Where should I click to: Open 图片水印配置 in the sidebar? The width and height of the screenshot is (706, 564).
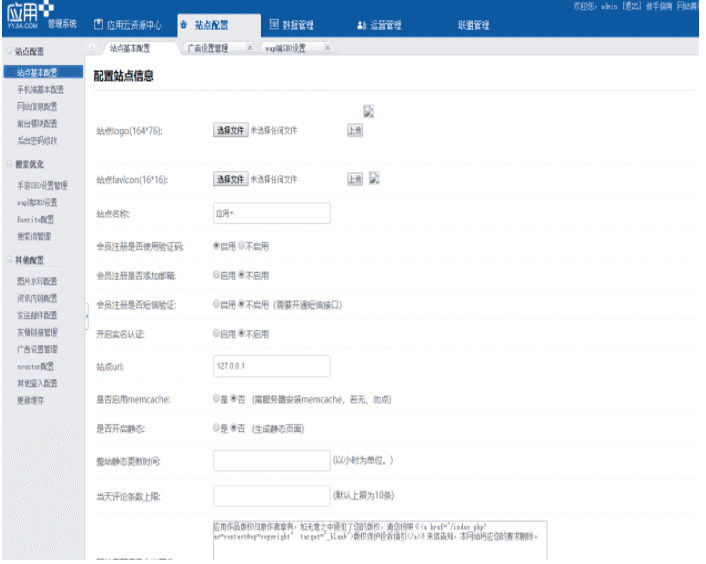click(x=37, y=281)
